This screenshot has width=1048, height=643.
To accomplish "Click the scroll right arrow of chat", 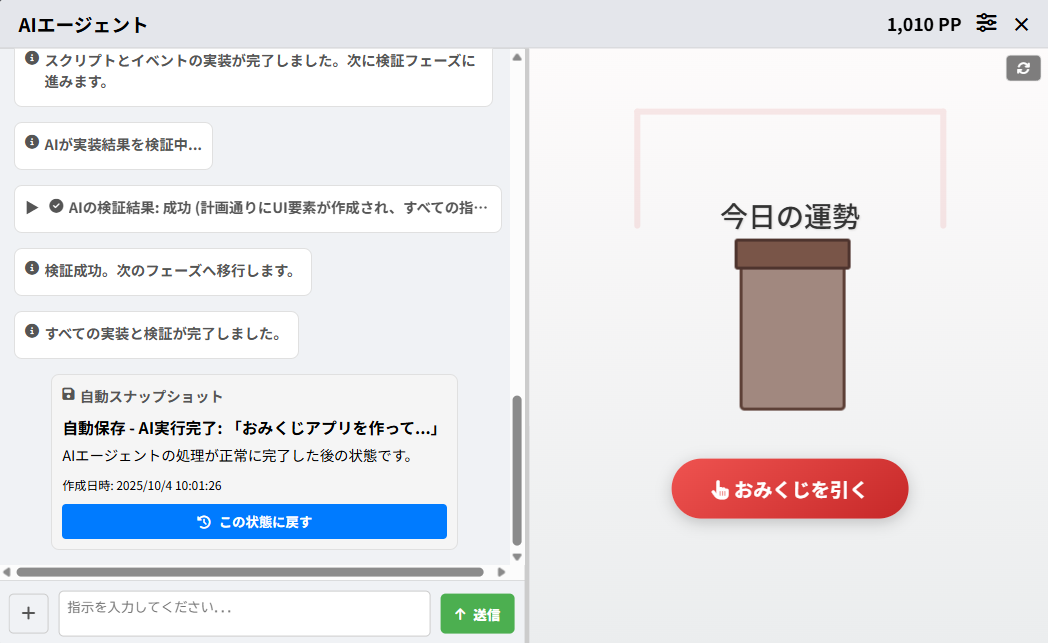I will (x=502, y=572).
